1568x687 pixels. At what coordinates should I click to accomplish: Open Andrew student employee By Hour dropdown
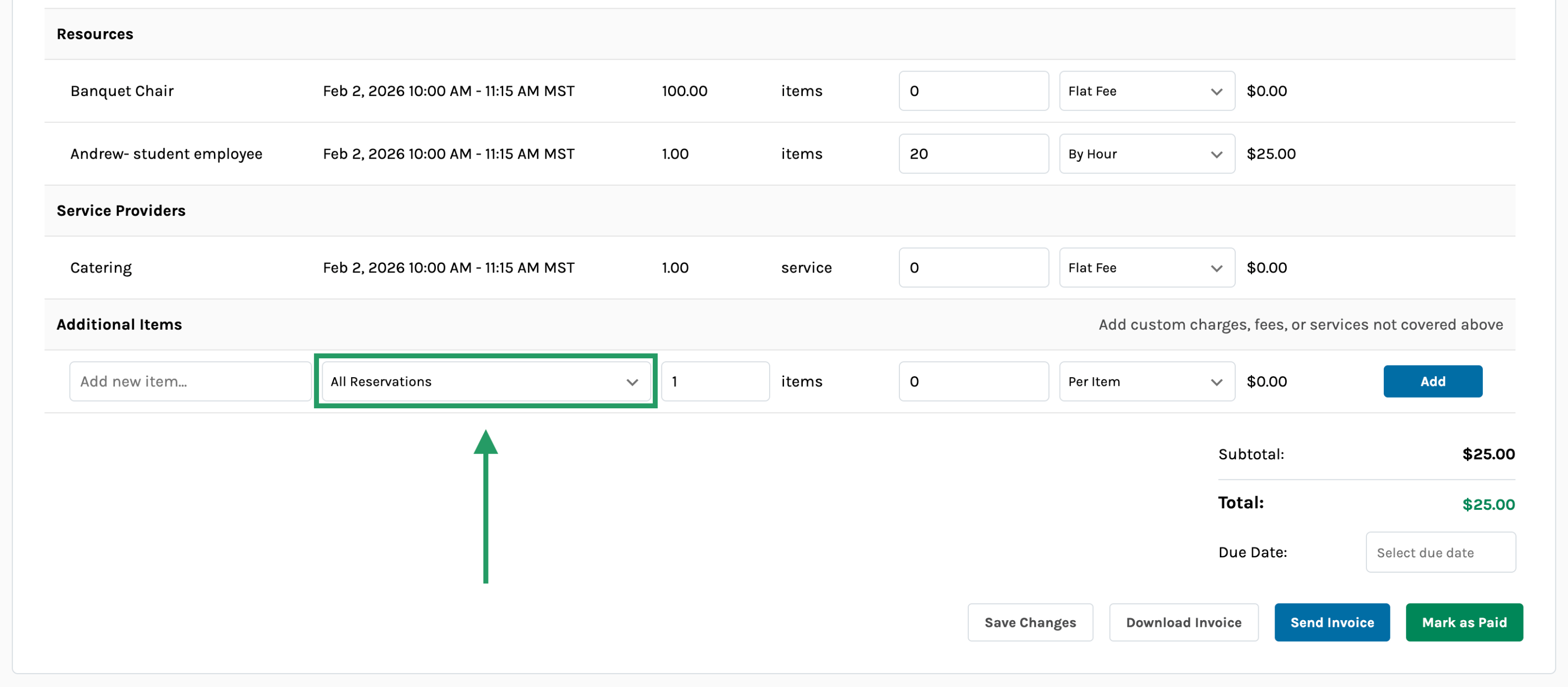coord(1146,154)
